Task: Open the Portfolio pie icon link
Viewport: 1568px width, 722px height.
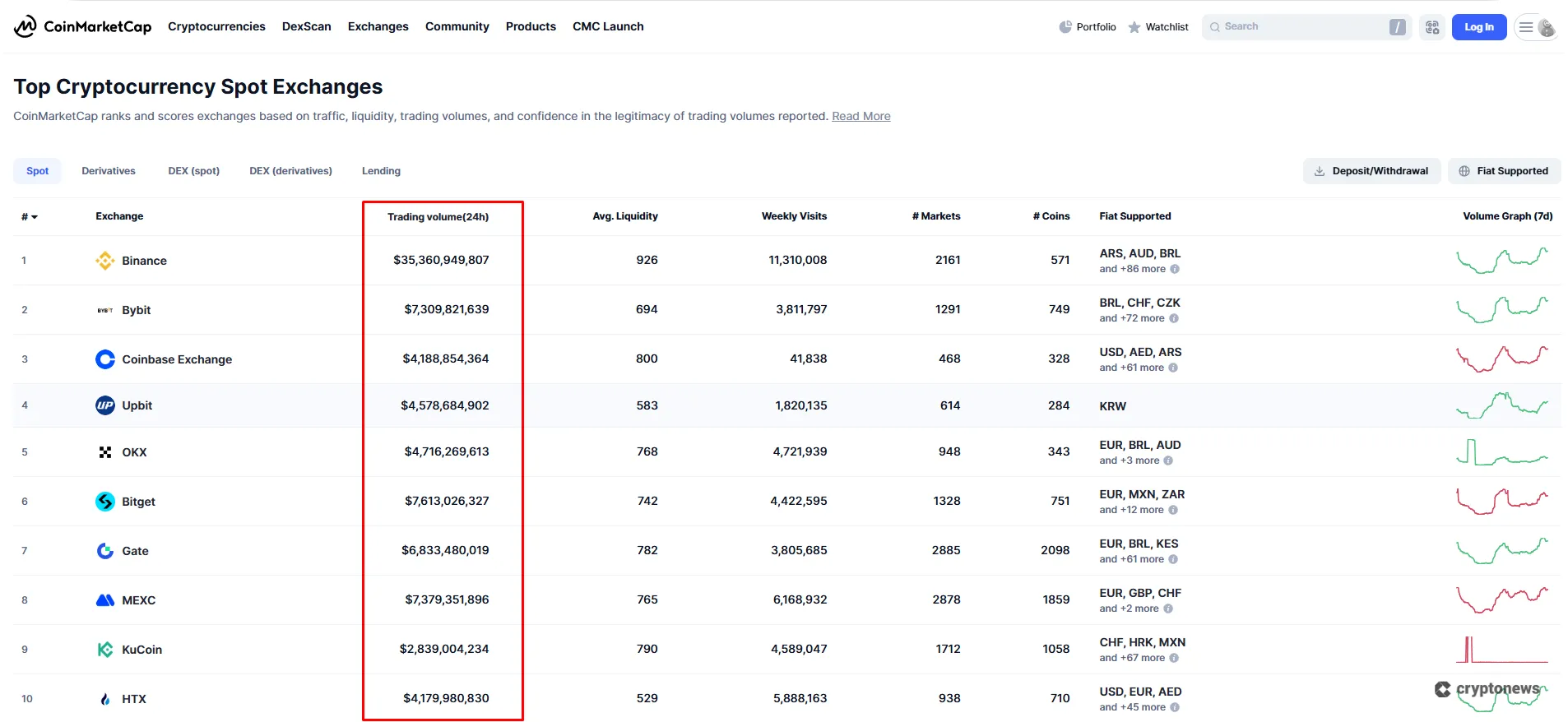Action: [1088, 27]
